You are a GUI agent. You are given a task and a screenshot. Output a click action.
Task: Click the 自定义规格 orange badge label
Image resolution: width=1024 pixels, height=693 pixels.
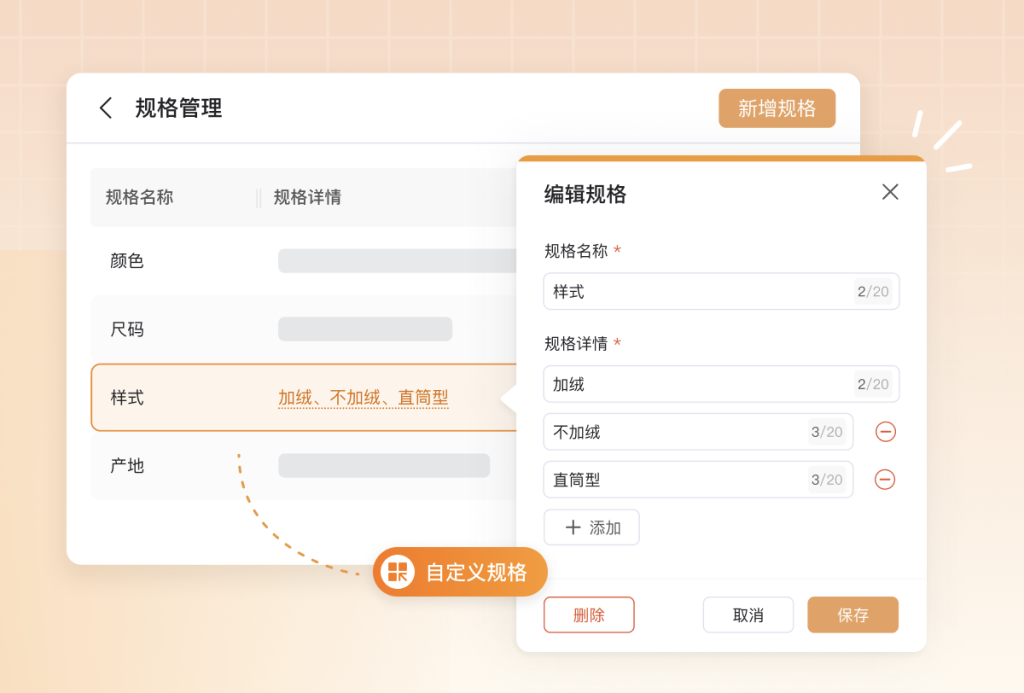coord(476,572)
